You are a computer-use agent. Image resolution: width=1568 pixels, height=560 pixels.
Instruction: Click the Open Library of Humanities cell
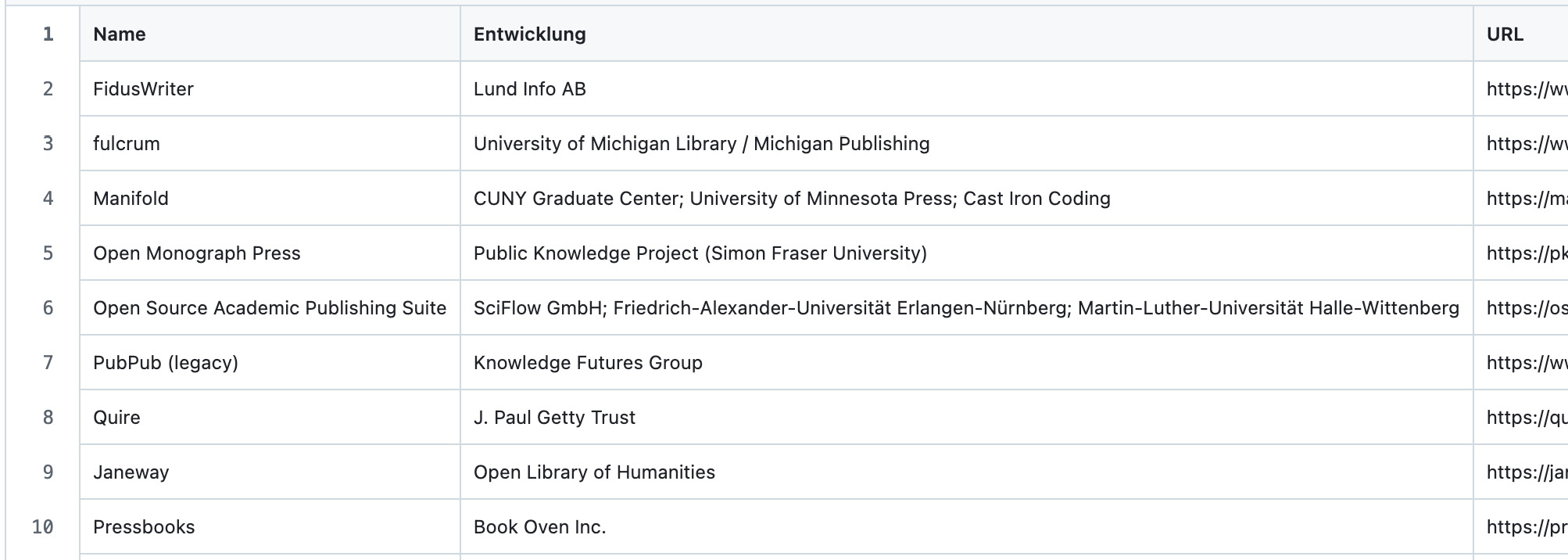point(594,472)
